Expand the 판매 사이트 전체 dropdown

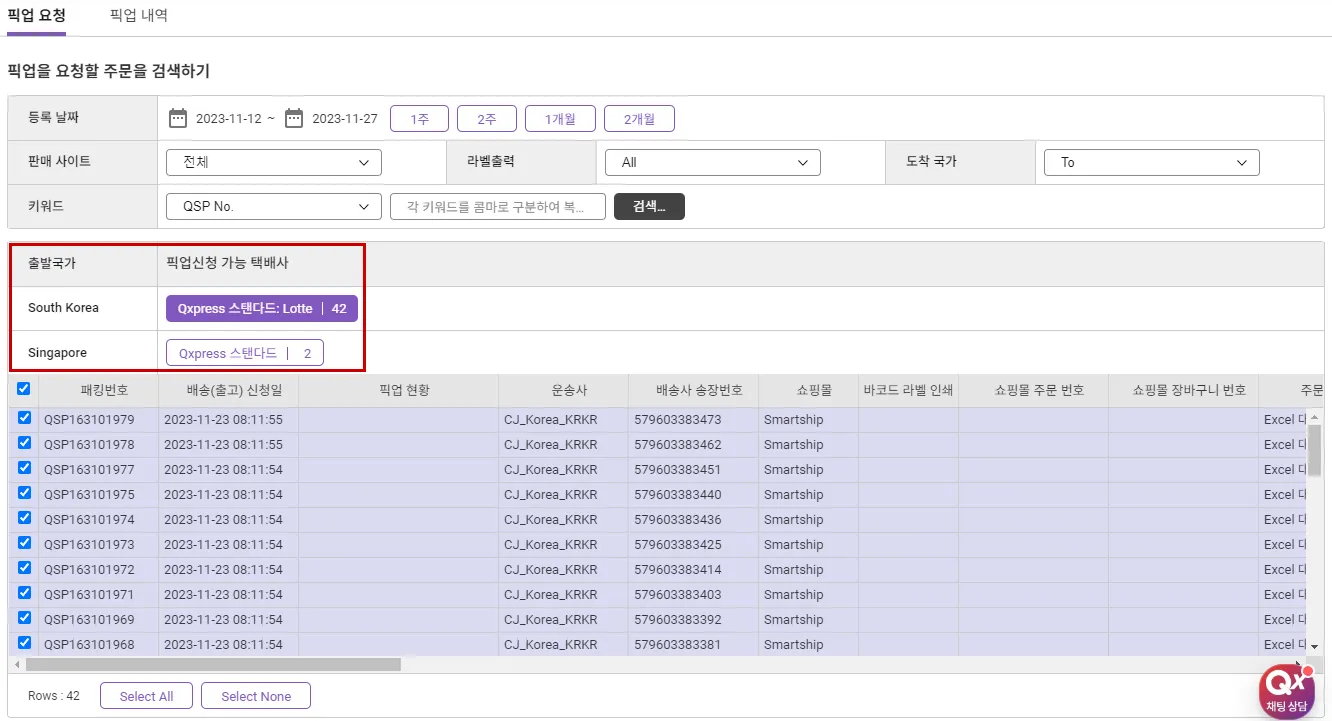tap(274, 162)
